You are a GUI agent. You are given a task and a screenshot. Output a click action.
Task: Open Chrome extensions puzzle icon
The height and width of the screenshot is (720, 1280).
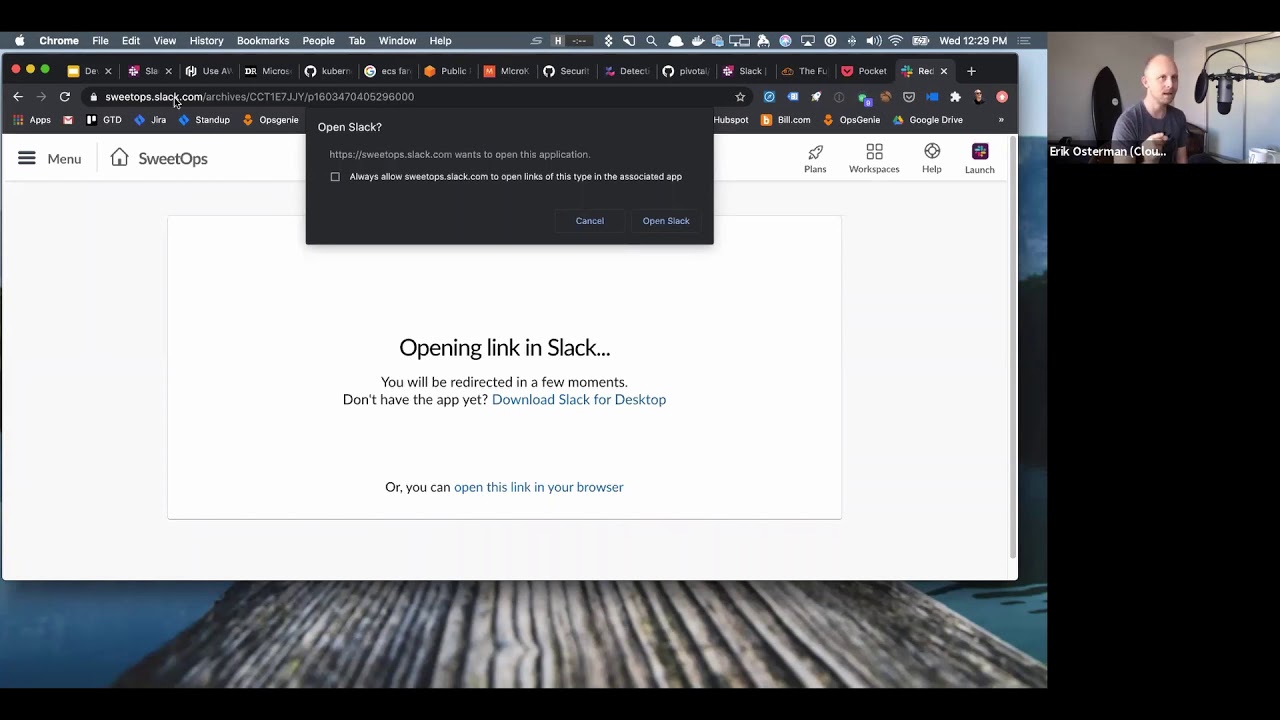pyautogui.click(x=955, y=97)
